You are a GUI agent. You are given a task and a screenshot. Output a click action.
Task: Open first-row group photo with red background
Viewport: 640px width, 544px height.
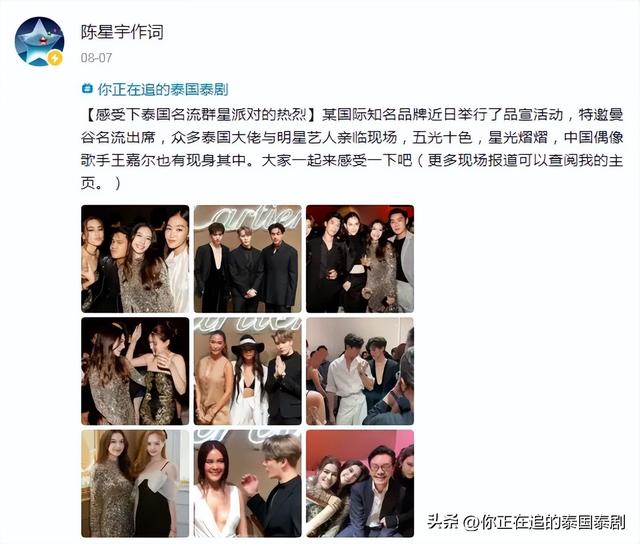pyautogui.click(x=360, y=259)
